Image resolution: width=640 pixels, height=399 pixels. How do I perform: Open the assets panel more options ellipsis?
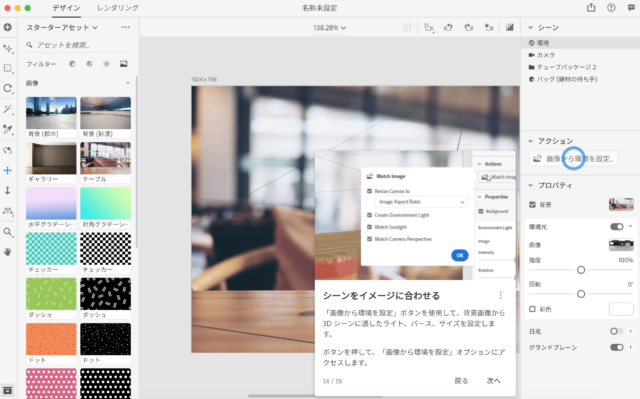click(125, 27)
